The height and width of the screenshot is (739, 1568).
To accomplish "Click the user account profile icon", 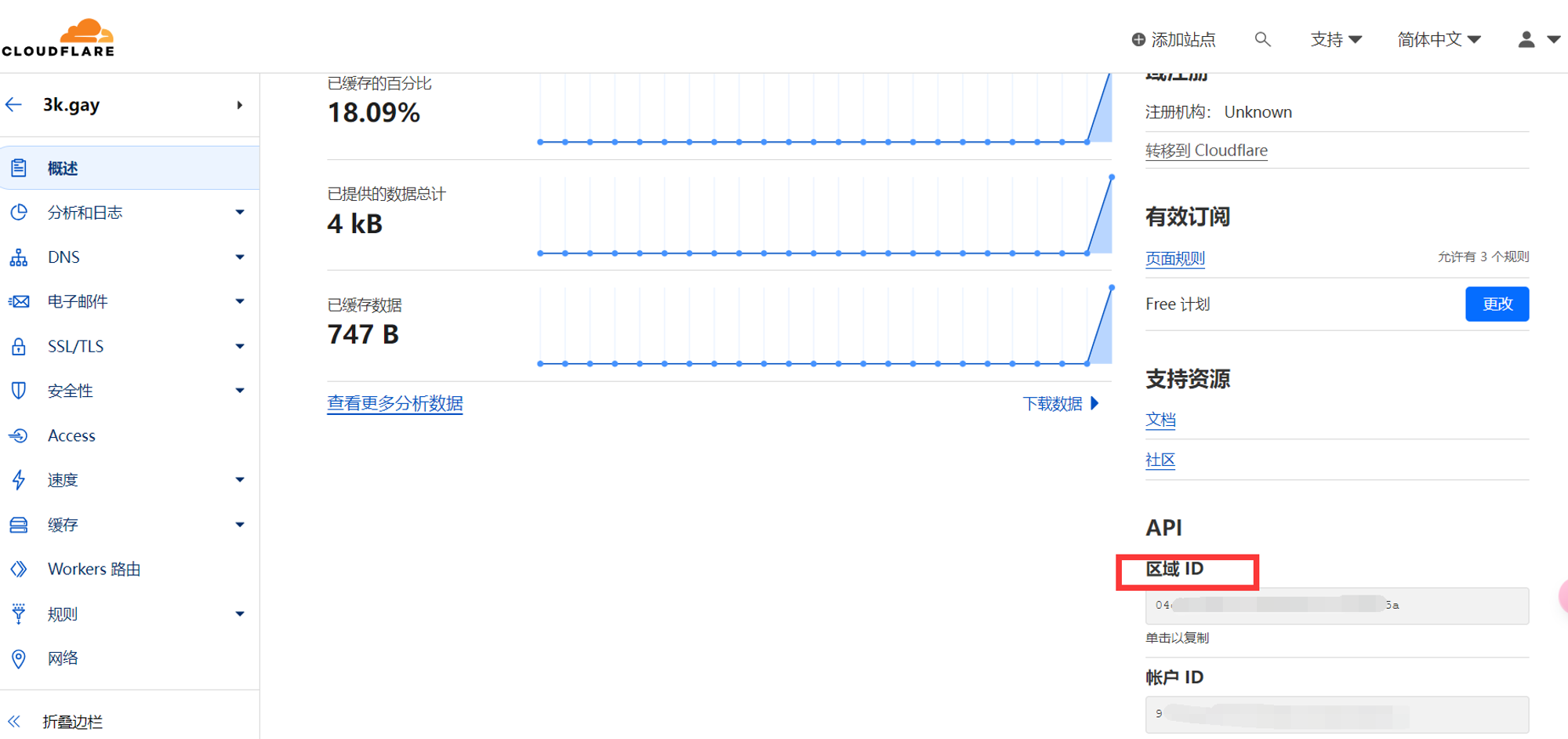I will click(x=1526, y=39).
